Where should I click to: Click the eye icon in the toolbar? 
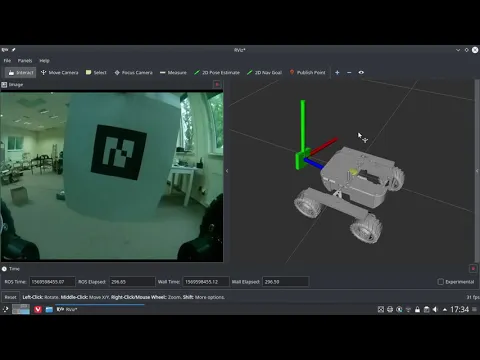(x=361, y=72)
